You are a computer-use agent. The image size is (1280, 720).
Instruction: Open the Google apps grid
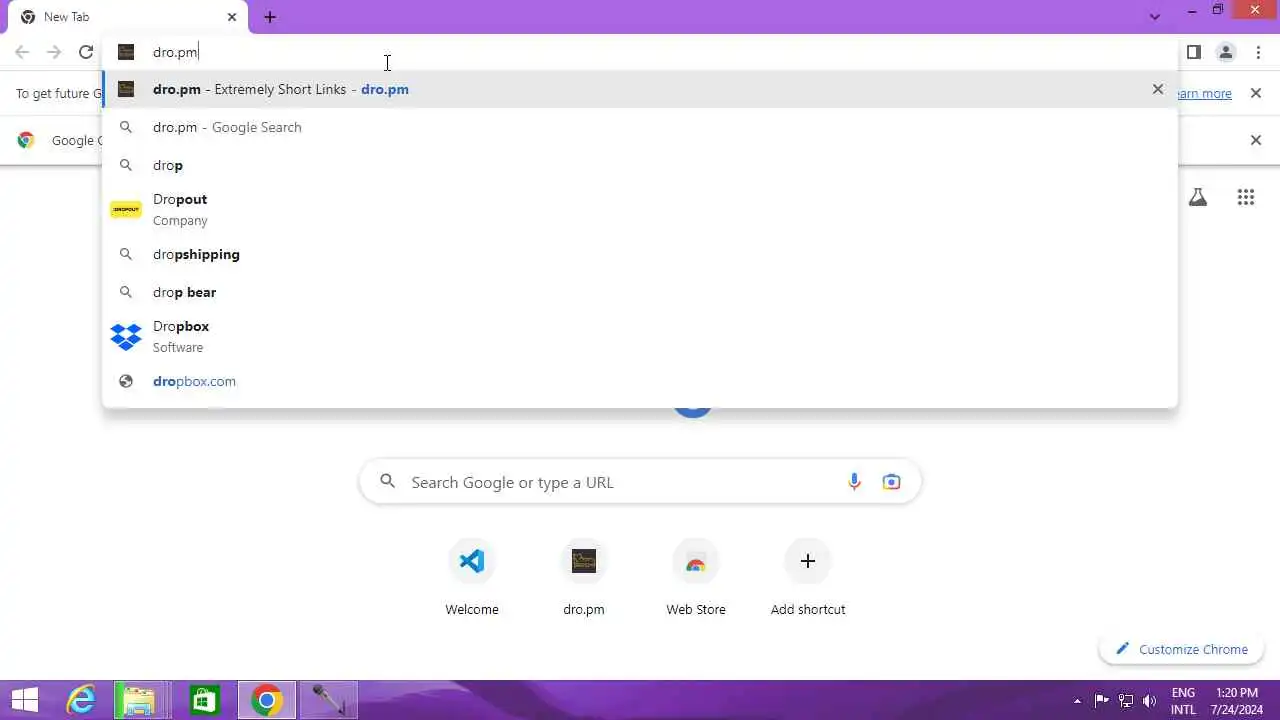tap(1246, 197)
